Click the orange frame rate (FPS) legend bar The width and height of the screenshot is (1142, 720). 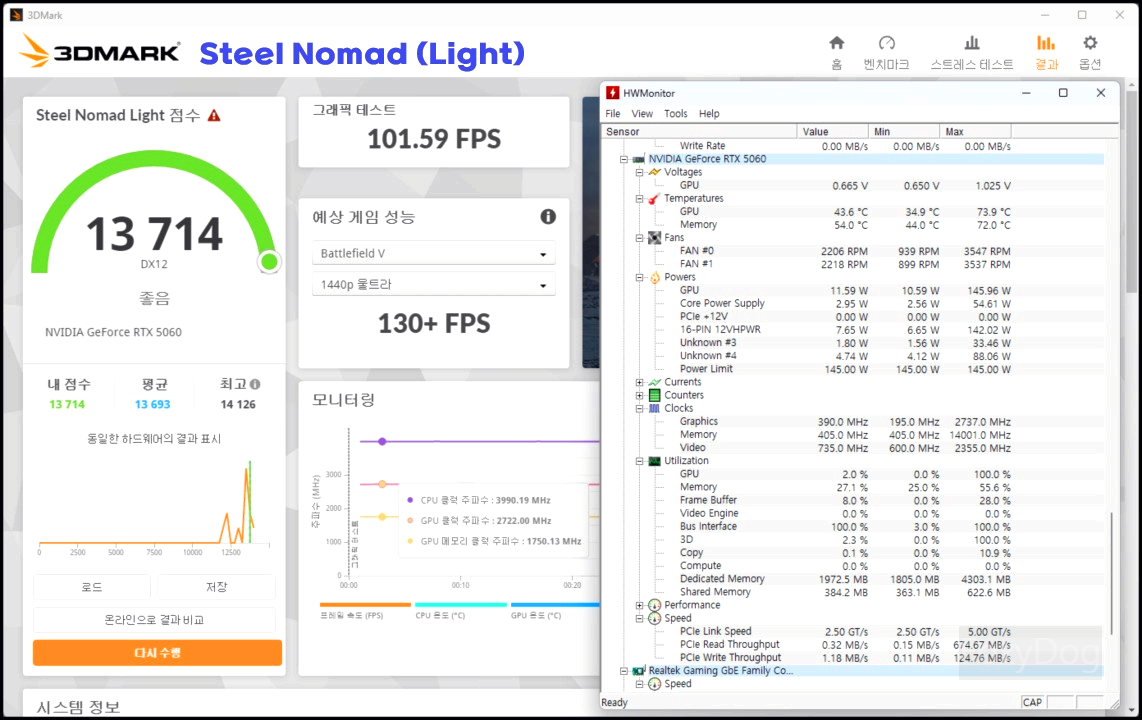pos(365,604)
